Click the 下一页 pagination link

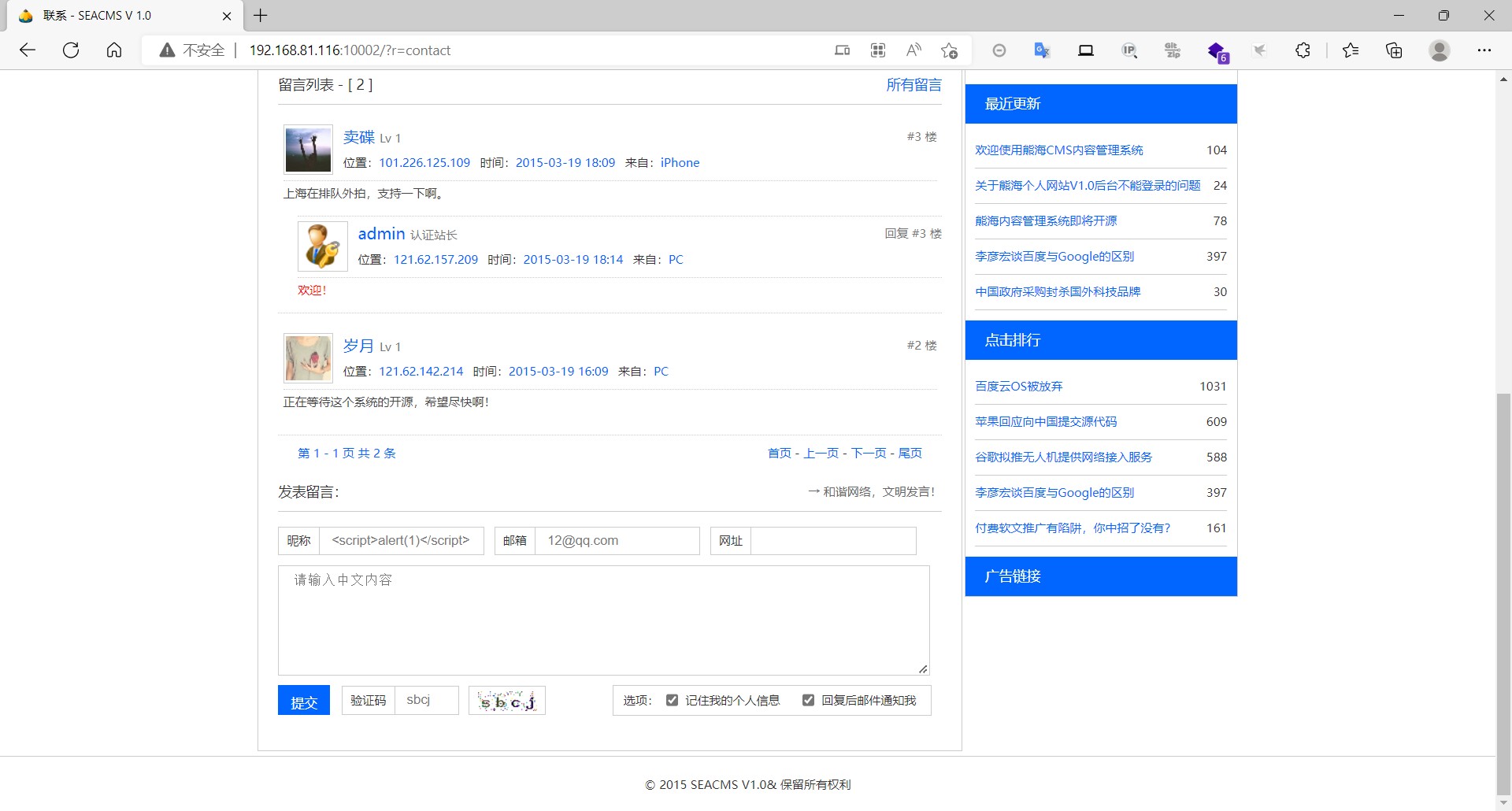point(869,453)
